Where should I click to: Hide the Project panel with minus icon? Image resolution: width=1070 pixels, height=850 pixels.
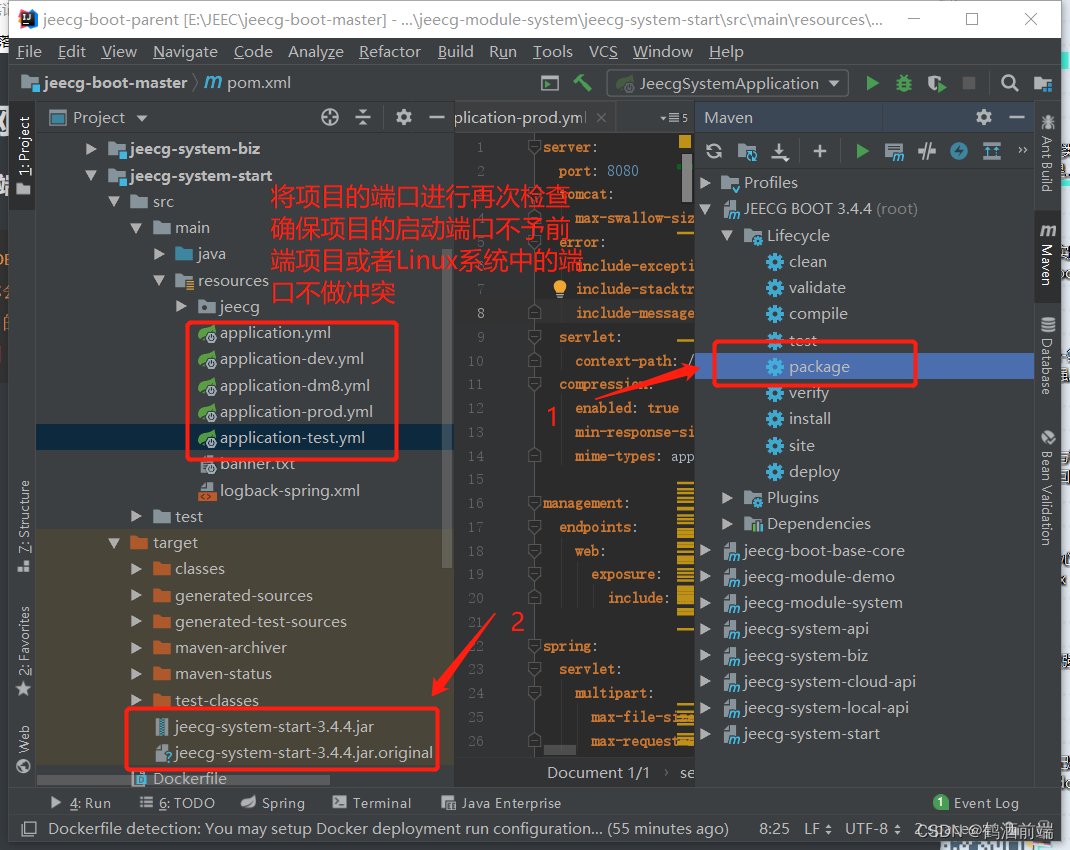437,117
